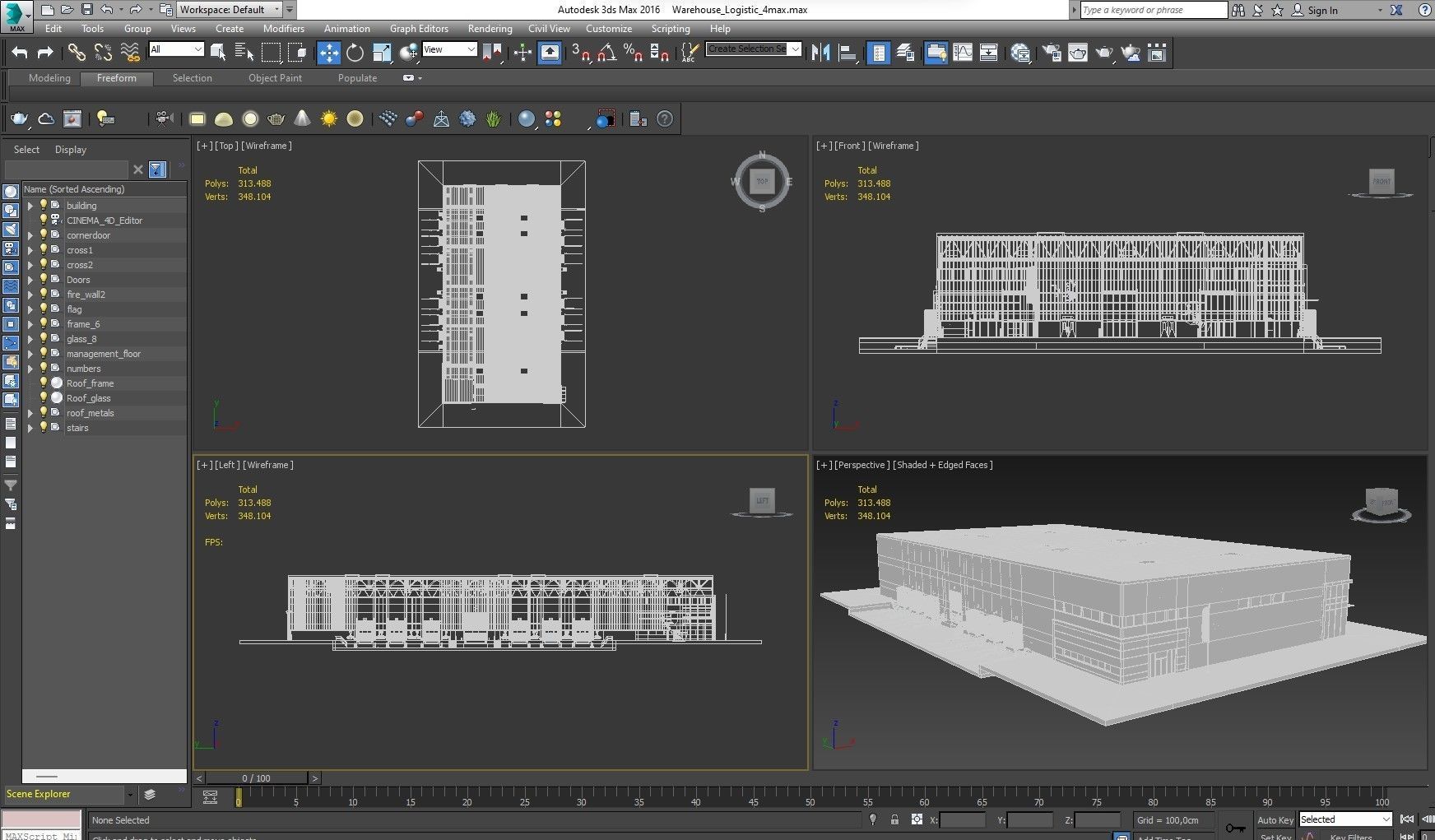Click the Mirror tool icon
Screen dimensions: 1435x840
820,53
